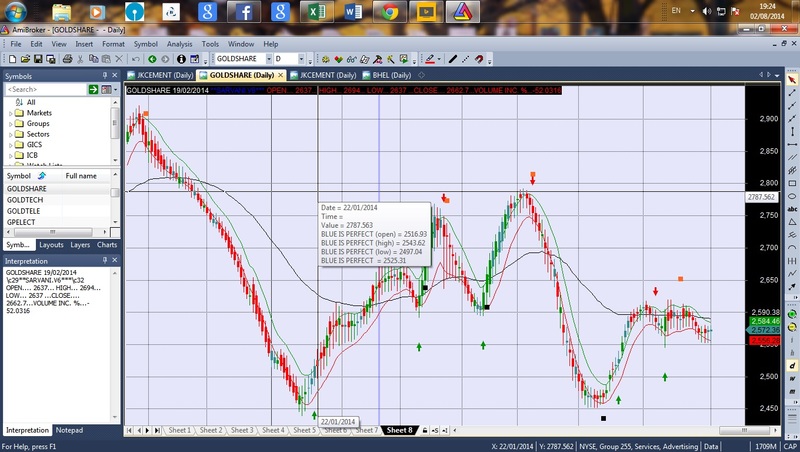Select the Ellipse drawing tool

[x=792, y=196]
